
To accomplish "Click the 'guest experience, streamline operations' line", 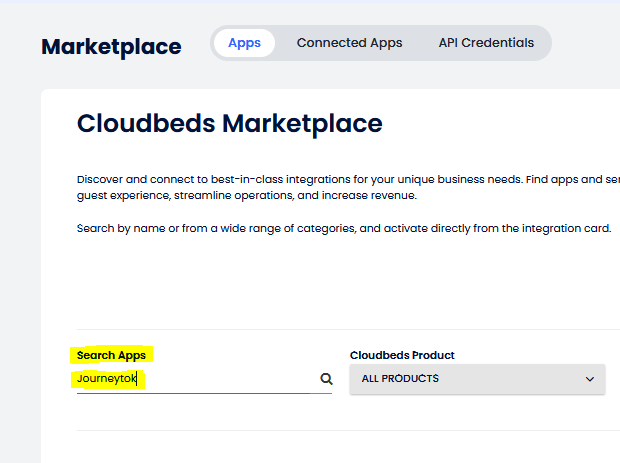I will [246, 196].
